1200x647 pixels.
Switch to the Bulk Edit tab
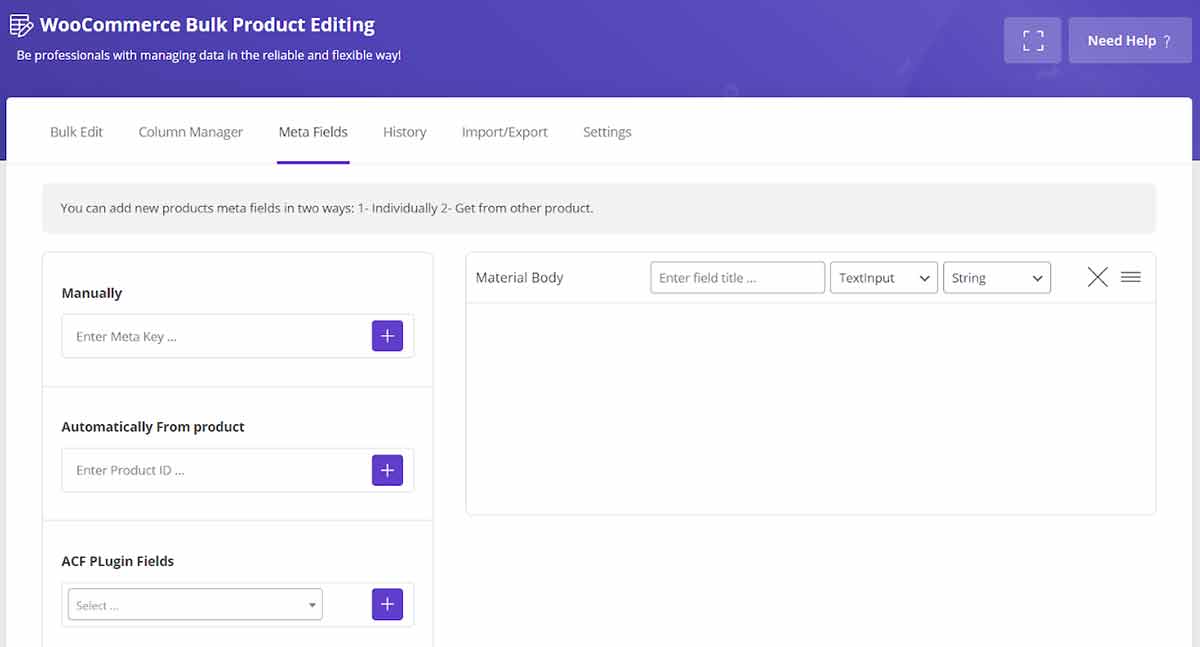(77, 132)
